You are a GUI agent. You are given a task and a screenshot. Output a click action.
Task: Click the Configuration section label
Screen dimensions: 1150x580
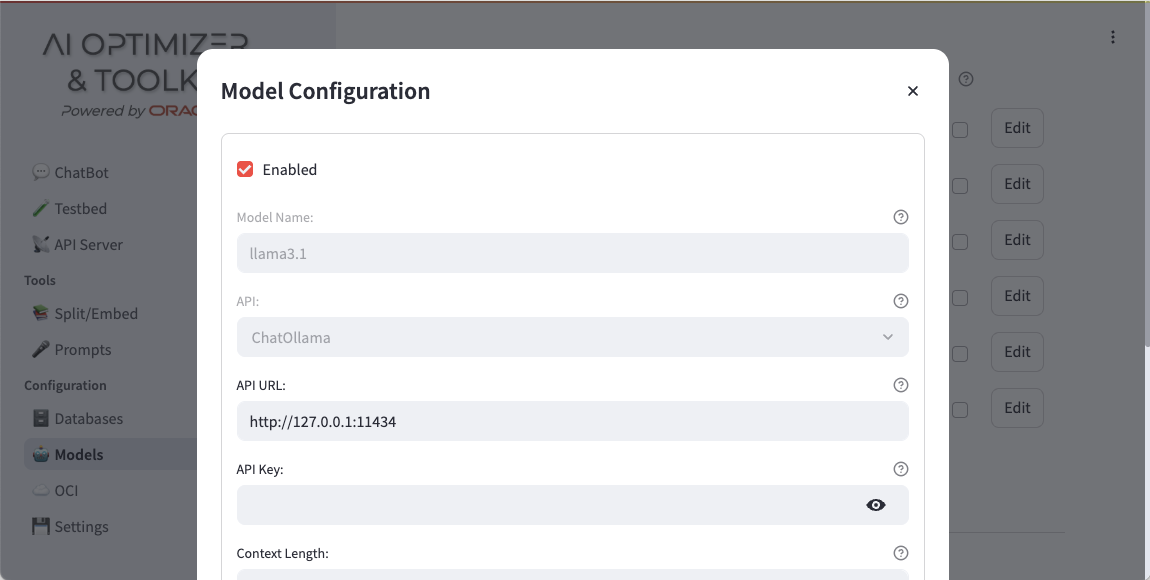click(x=65, y=386)
